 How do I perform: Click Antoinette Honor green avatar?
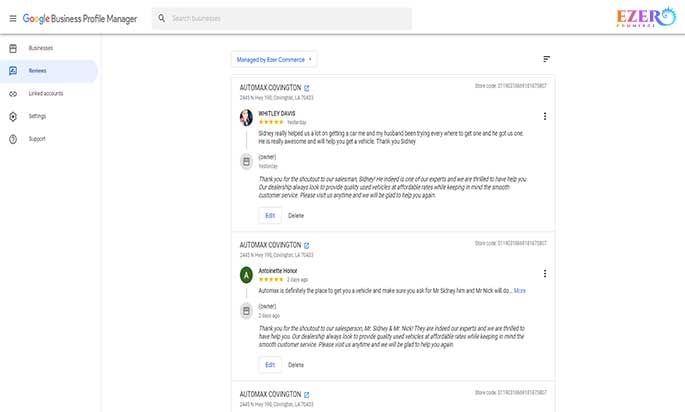pos(246,275)
